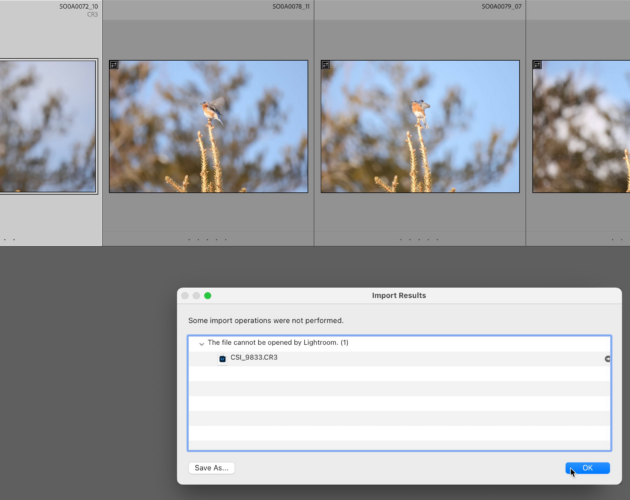Image resolution: width=630 pixels, height=500 pixels.
Task: Click the show-in-Finder arrow on CSI_9833.CR3 row
Action: click(608, 359)
